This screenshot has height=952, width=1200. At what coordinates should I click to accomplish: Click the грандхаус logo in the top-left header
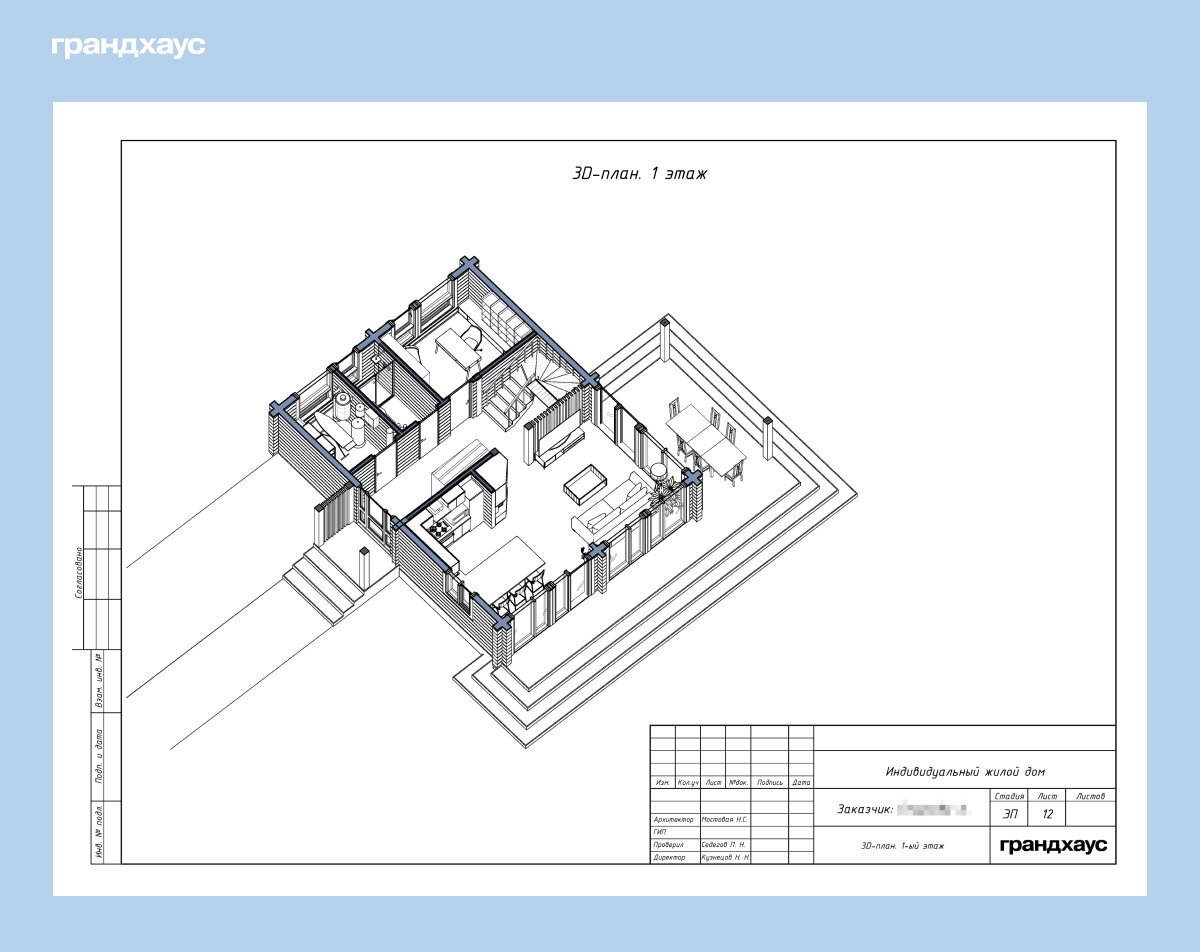[x=128, y=46]
